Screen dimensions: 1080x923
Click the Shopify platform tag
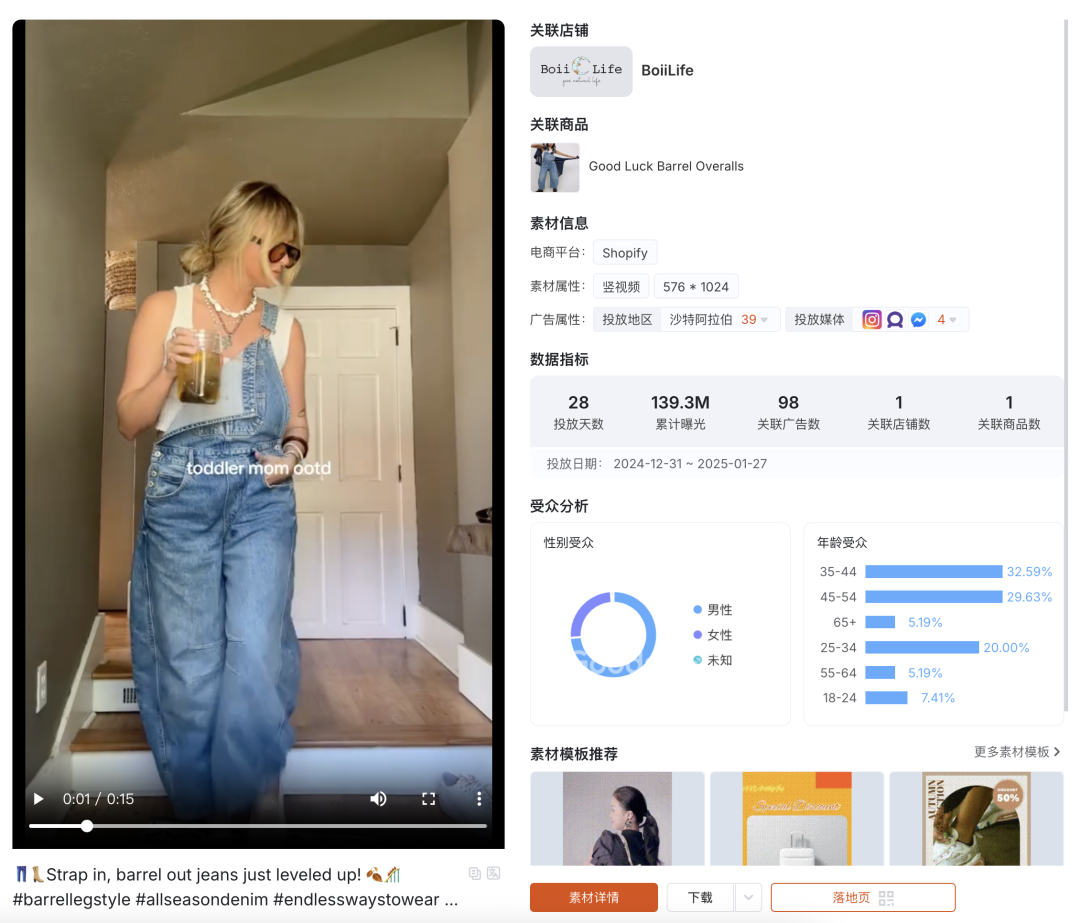coord(625,253)
